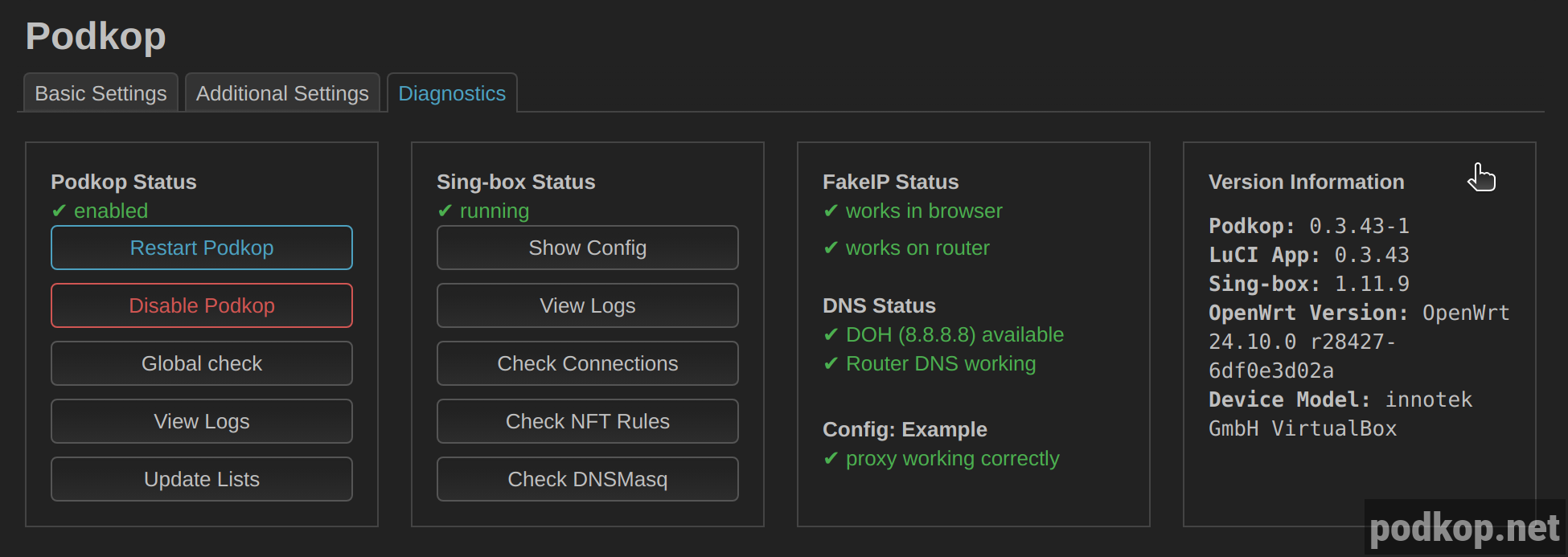Viewport: 1568px width, 557px height.
Task: Restart Podkop service
Action: pyautogui.click(x=202, y=248)
